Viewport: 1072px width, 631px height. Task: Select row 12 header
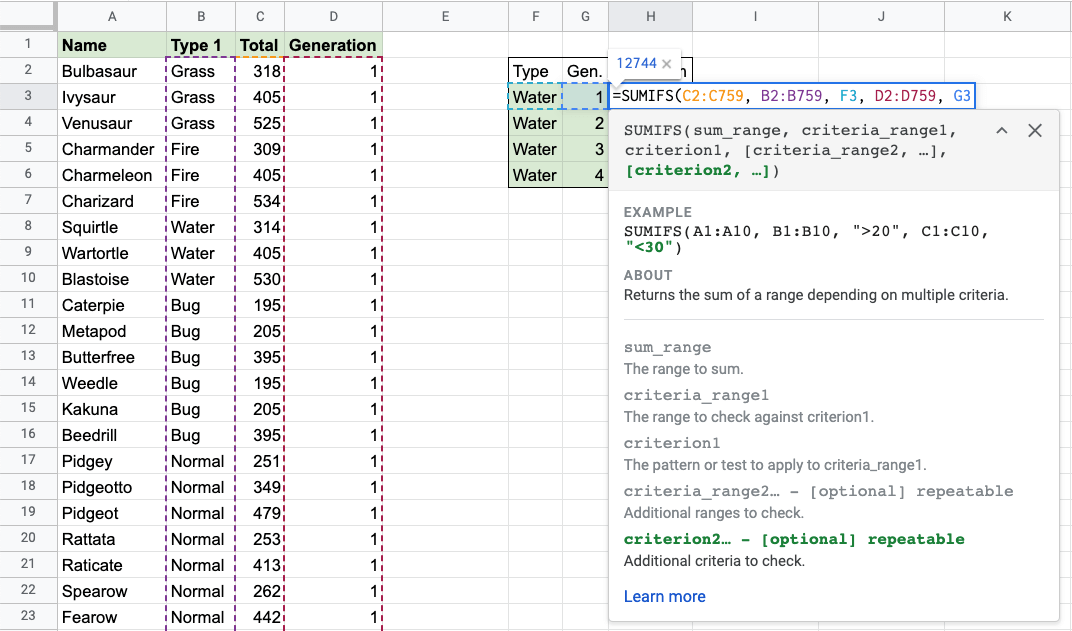pyautogui.click(x=28, y=331)
